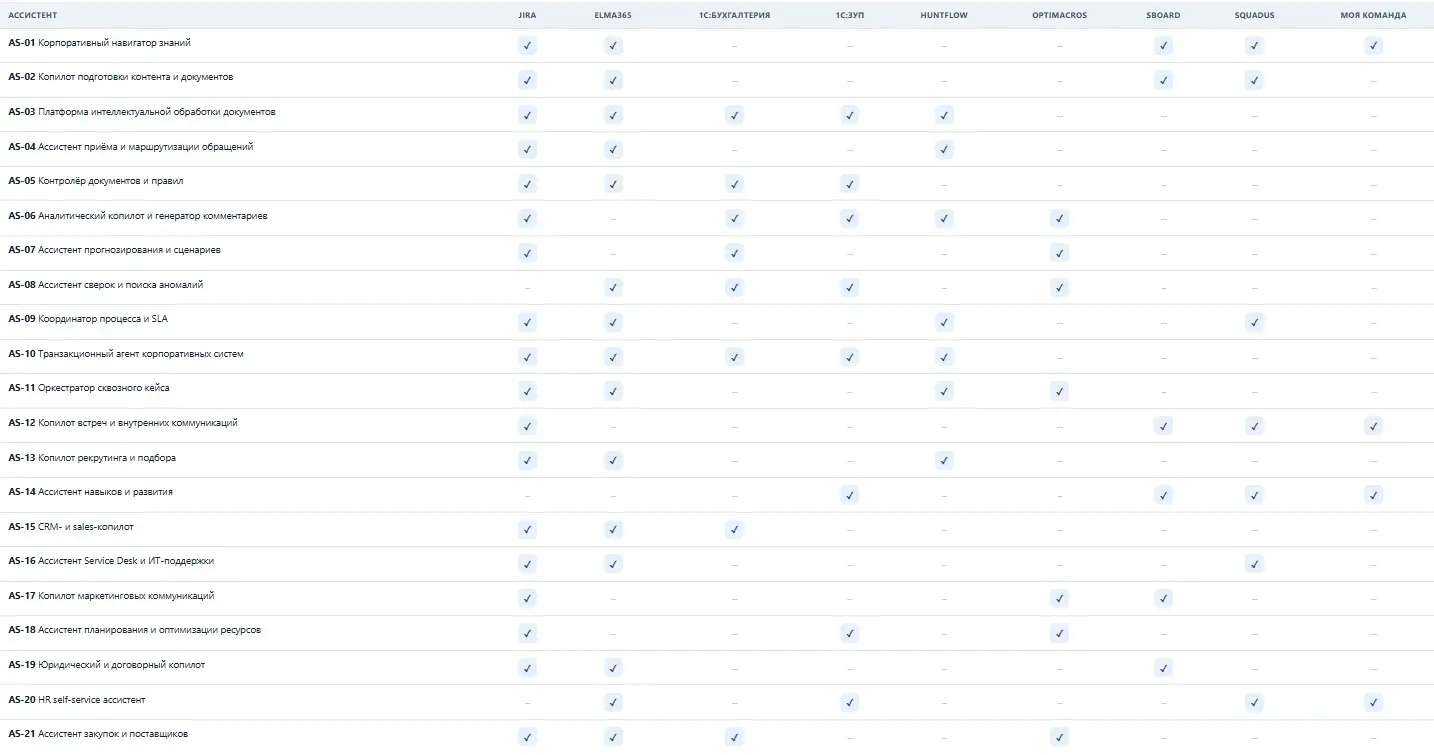The image size is (1434, 755).
Task: Open AS-06 Аналитический копилот row label
Action: [x=137, y=216]
